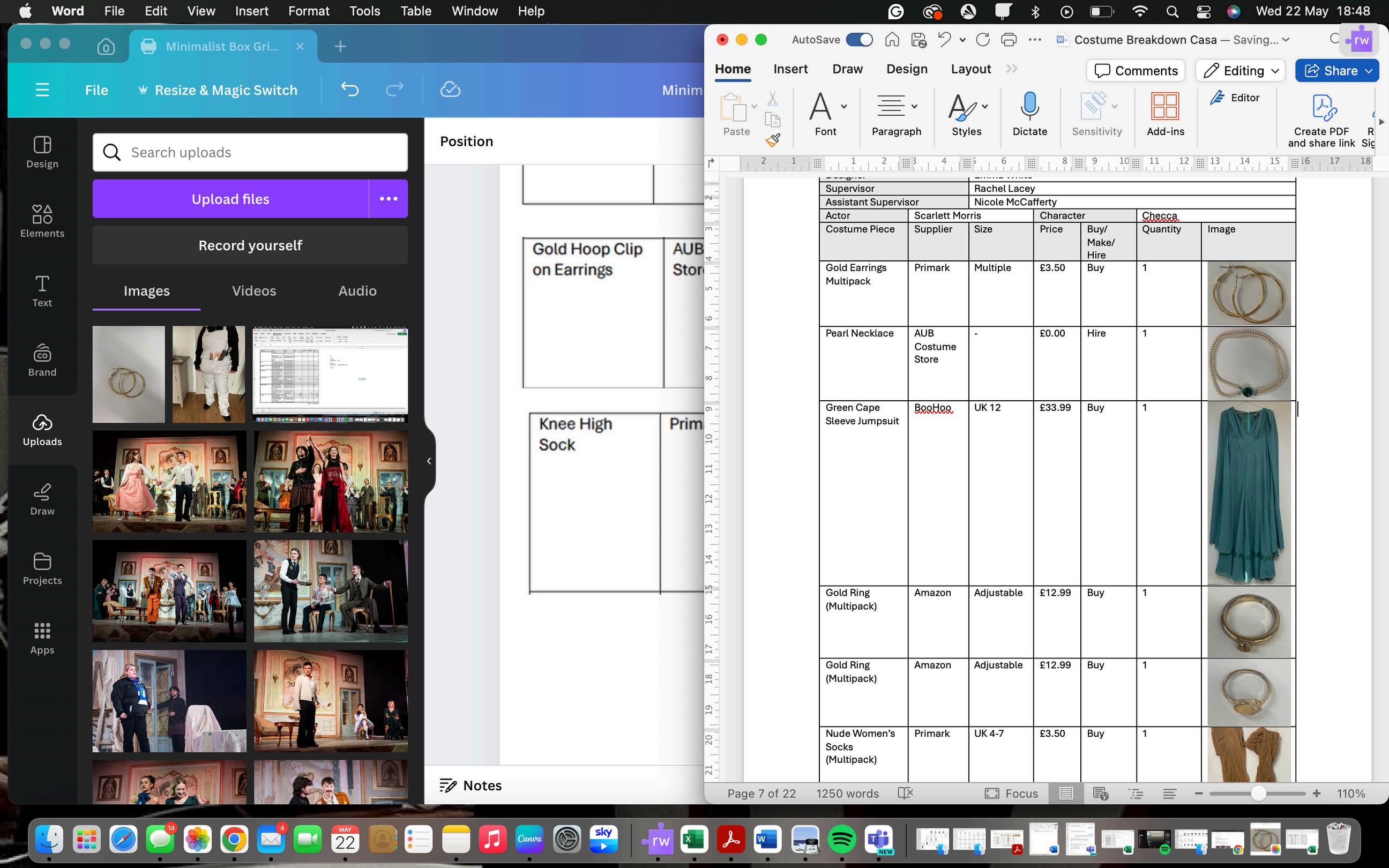Click the Canva undo arrow

pos(349,89)
